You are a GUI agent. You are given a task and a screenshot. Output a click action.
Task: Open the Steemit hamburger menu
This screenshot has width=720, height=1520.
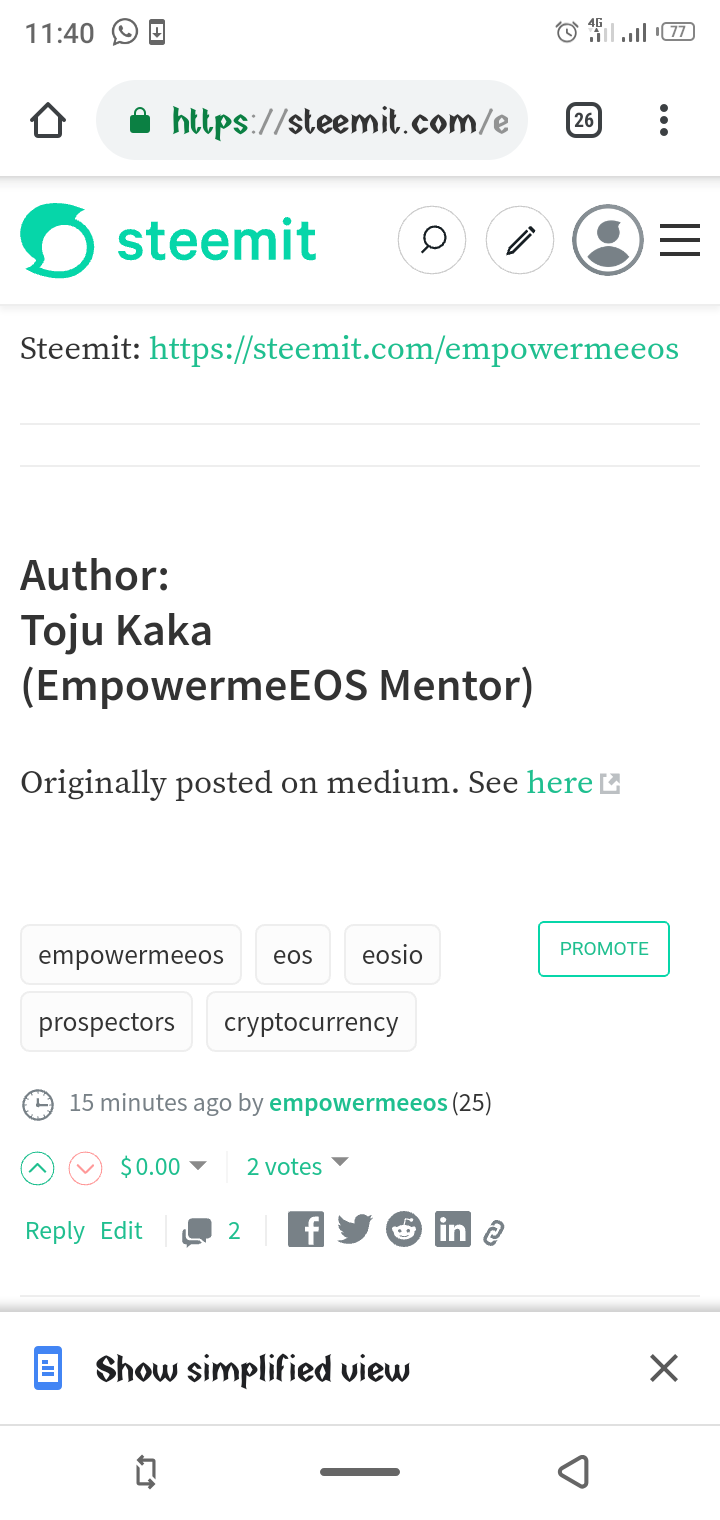coord(680,240)
